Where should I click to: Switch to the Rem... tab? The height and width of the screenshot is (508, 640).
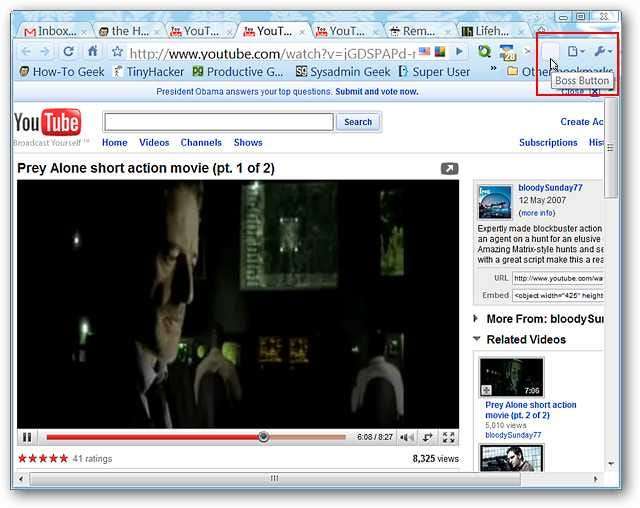414,31
